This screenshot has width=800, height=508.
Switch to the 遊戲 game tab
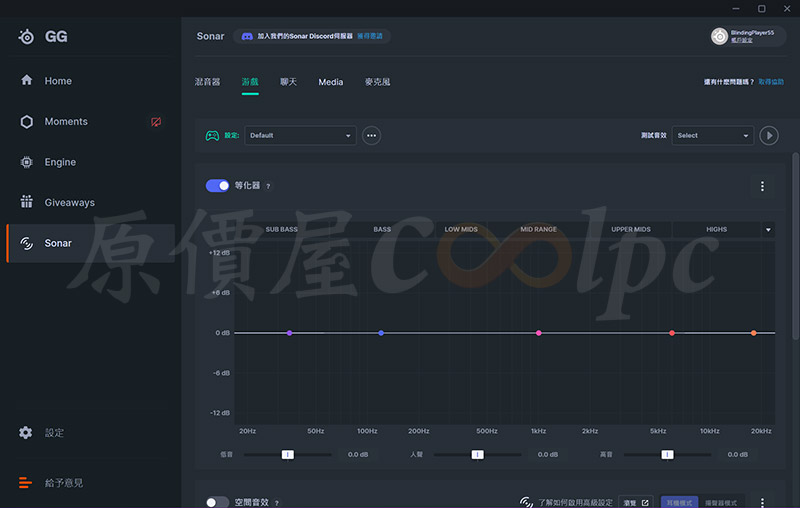[x=250, y=82]
